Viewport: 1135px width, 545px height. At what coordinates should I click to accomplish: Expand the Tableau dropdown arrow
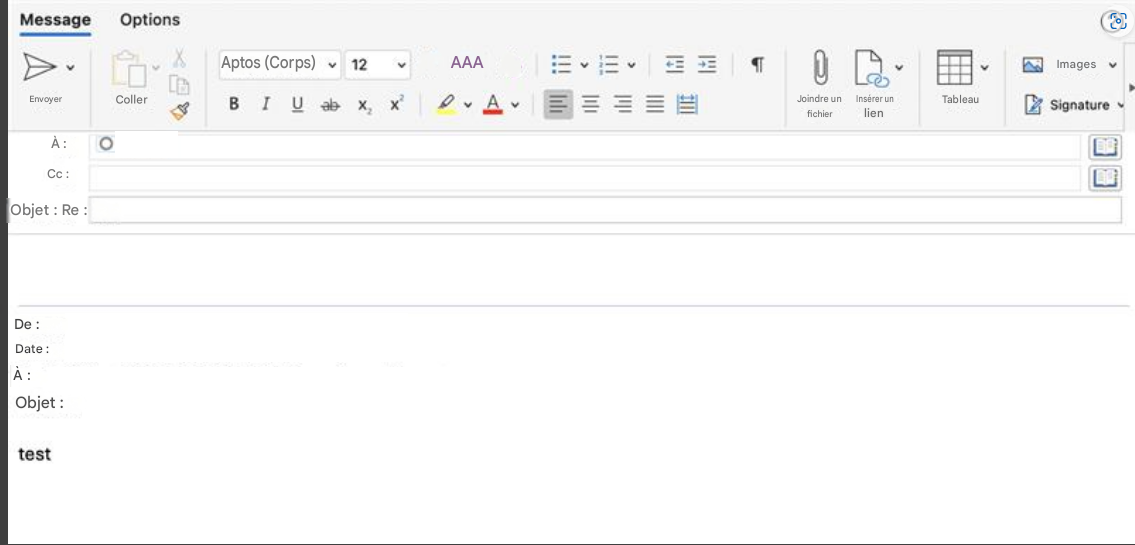pyautogui.click(x=984, y=67)
